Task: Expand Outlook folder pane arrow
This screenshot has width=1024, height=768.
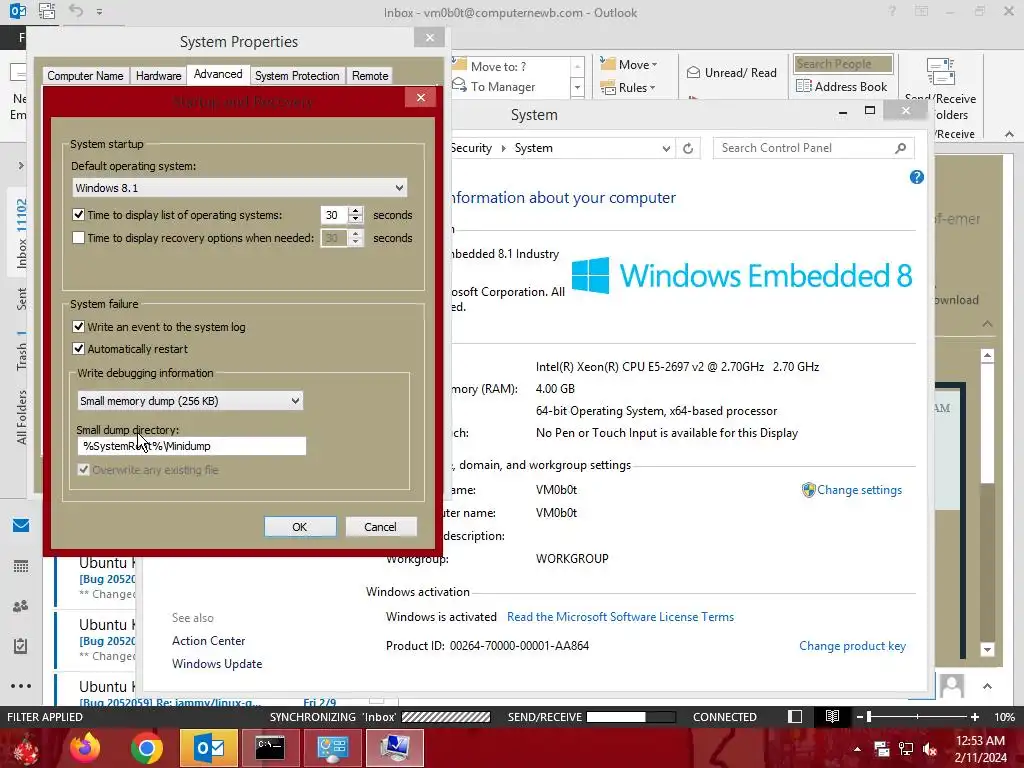Action: click(x=21, y=165)
